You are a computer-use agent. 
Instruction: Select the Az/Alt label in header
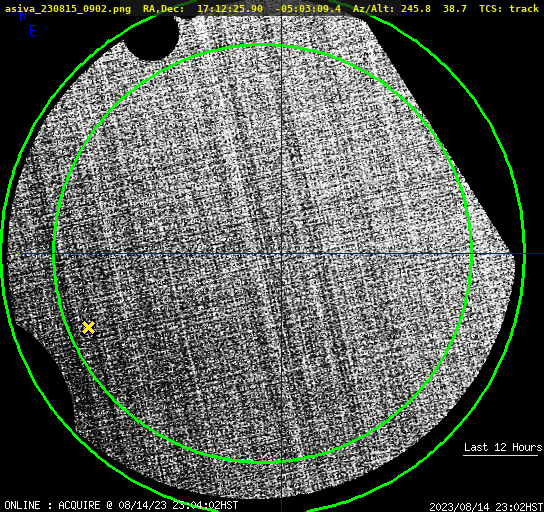(x=373, y=8)
